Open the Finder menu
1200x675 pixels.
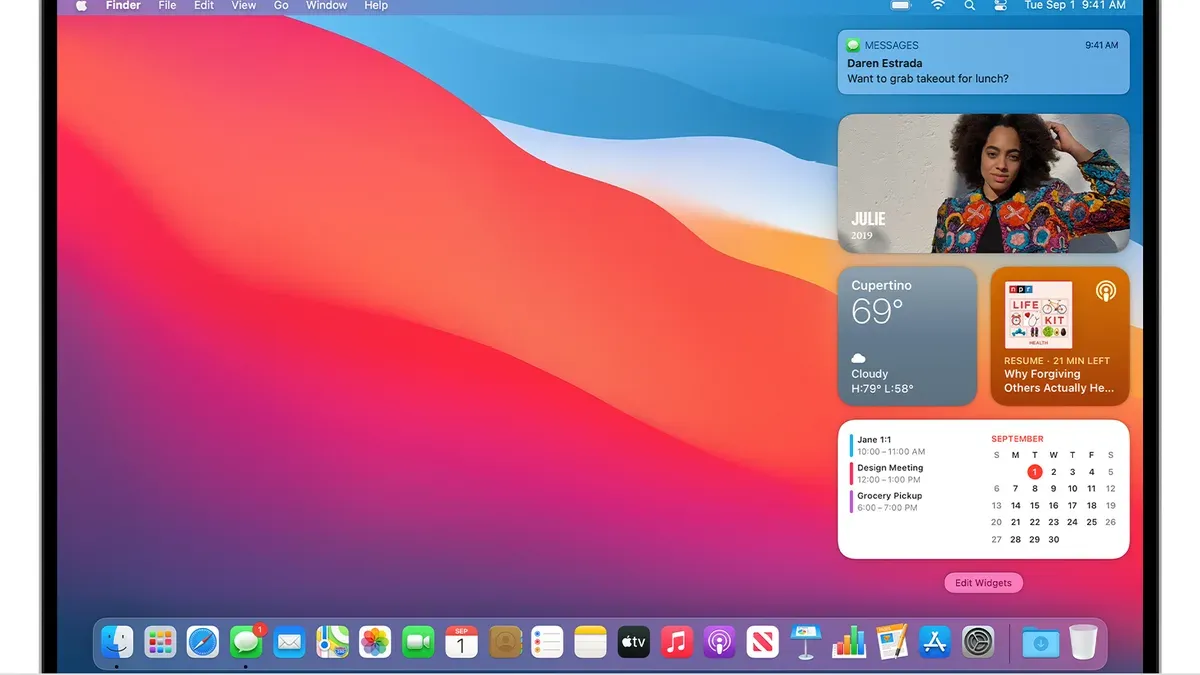(x=123, y=5)
